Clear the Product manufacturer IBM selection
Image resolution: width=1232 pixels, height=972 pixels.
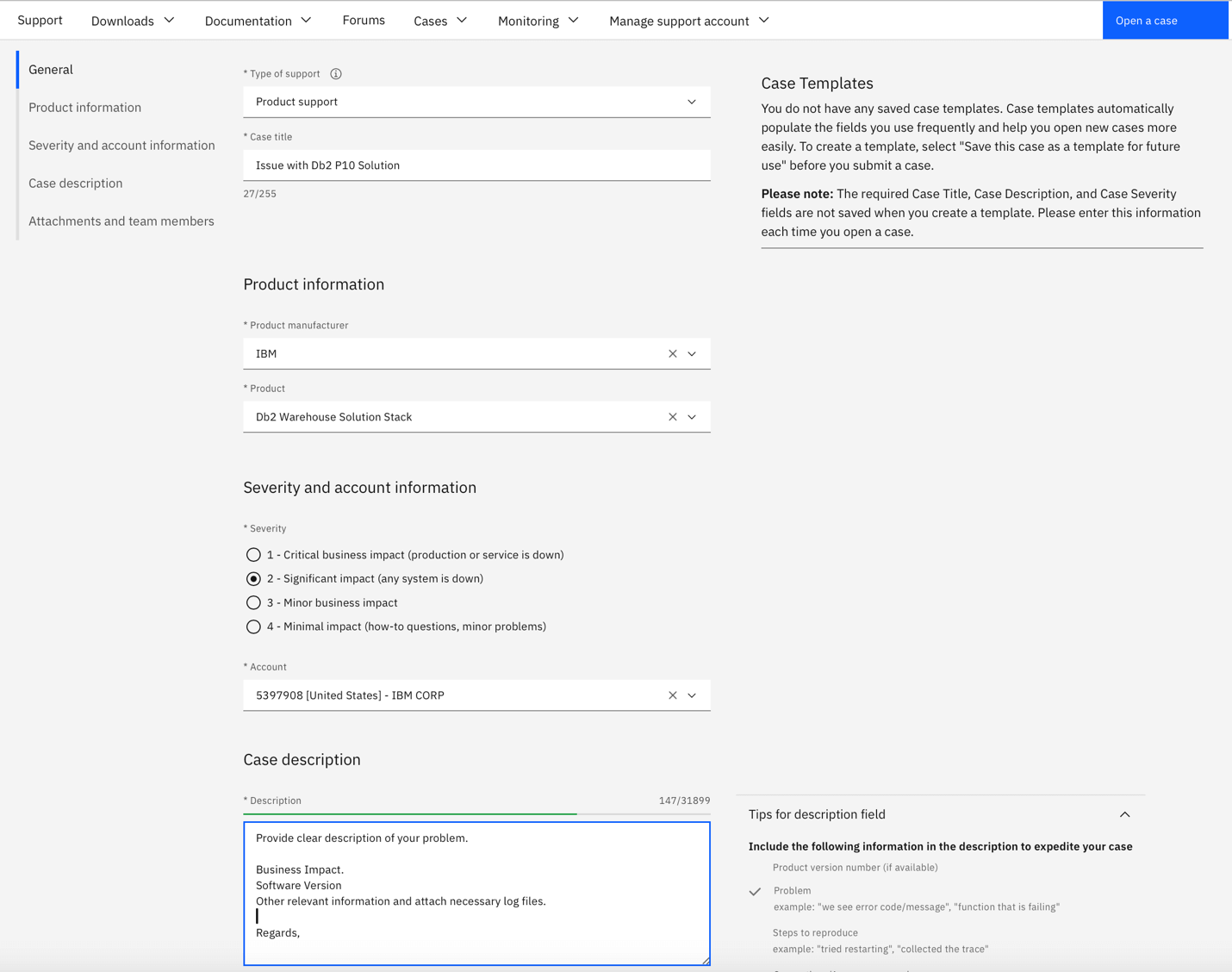(673, 354)
